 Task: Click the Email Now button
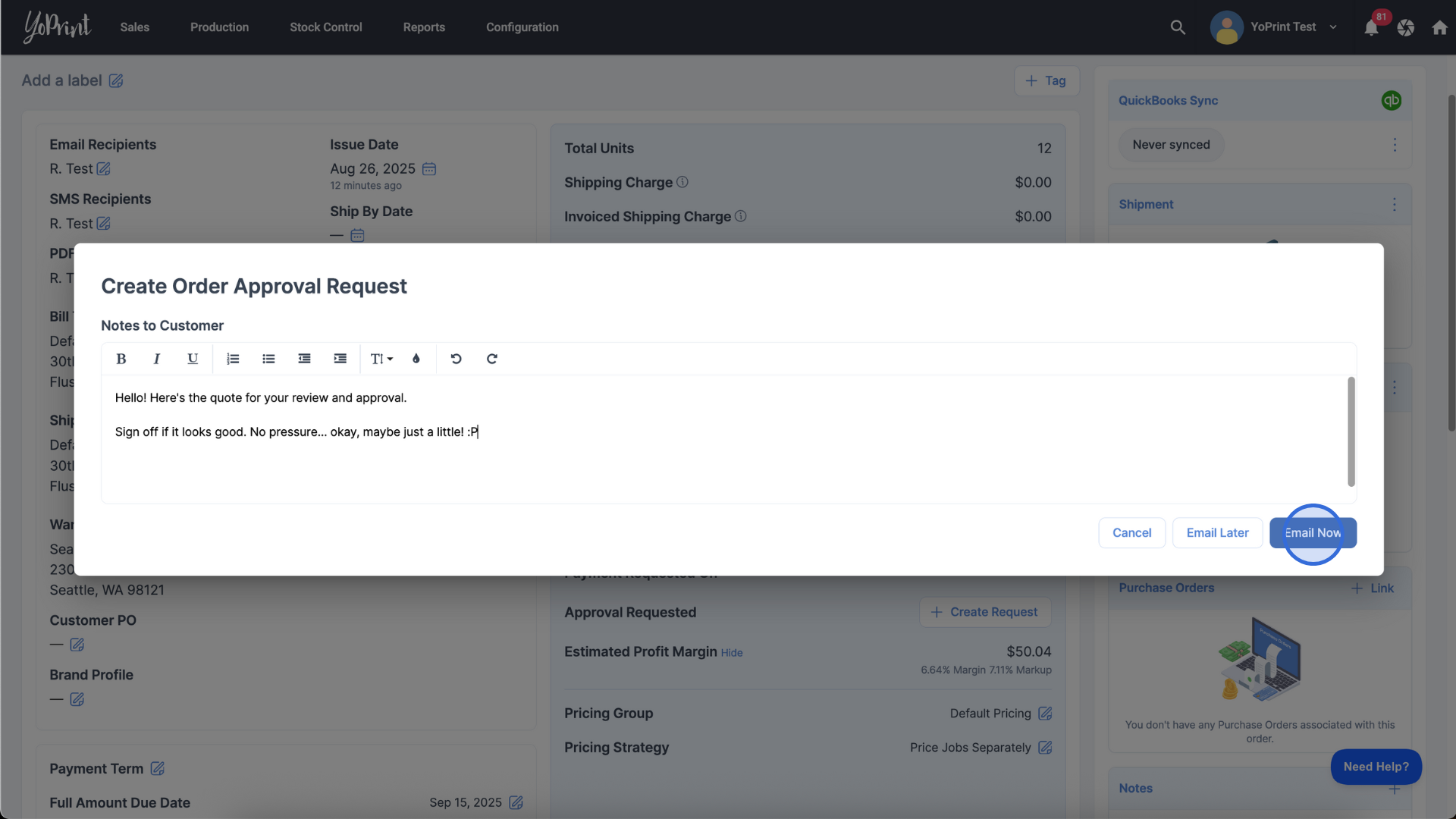(x=1312, y=533)
